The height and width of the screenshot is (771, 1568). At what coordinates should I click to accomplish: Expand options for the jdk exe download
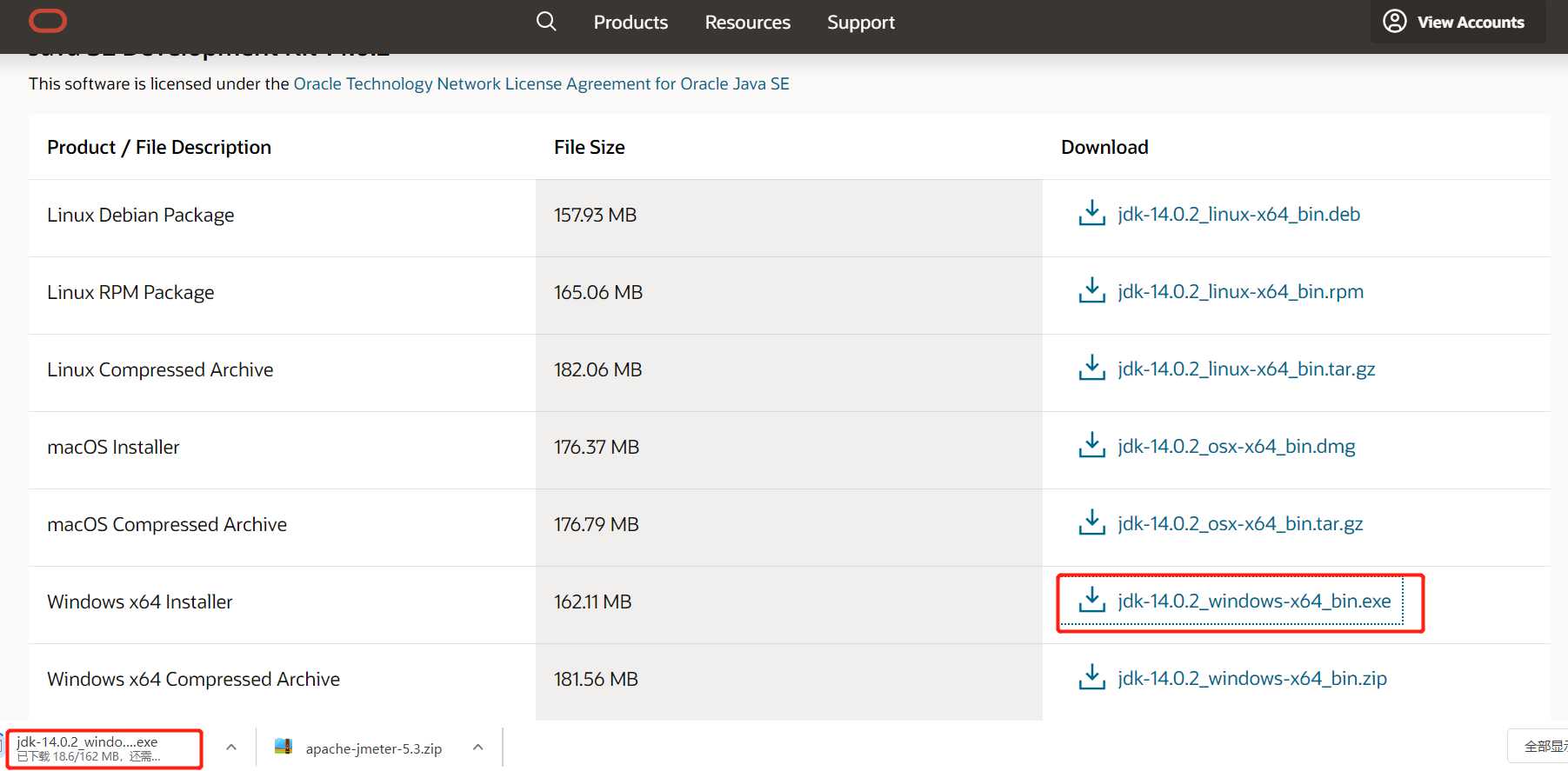pos(231,748)
